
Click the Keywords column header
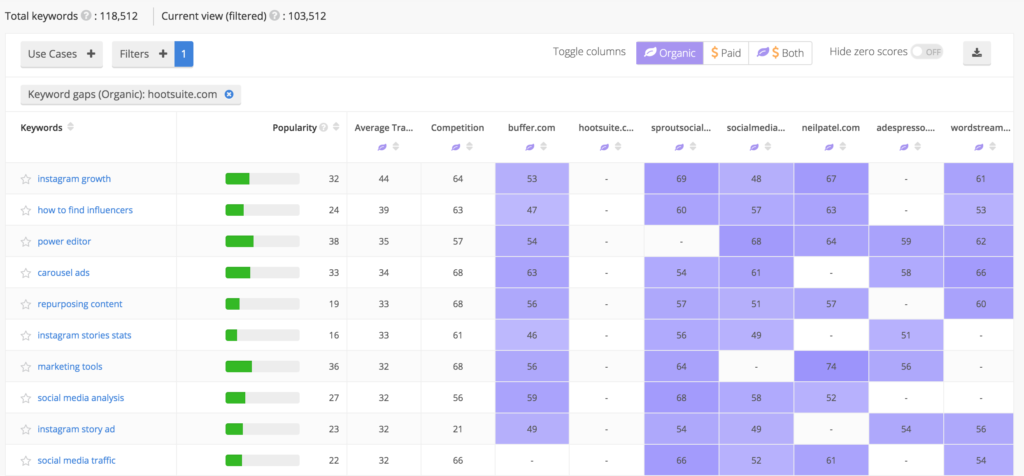pyautogui.click(x=42, y=128)
